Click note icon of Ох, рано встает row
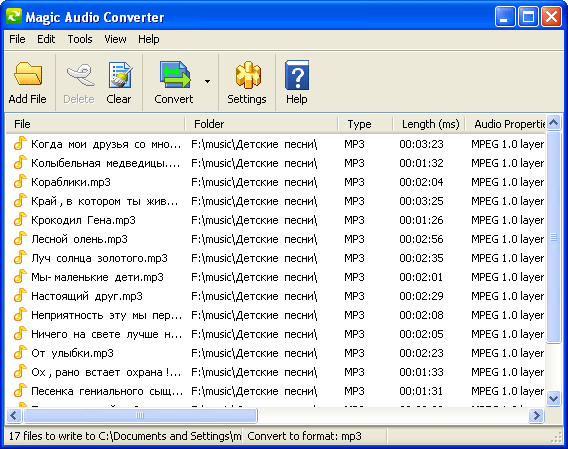 [x=20, y=371]
